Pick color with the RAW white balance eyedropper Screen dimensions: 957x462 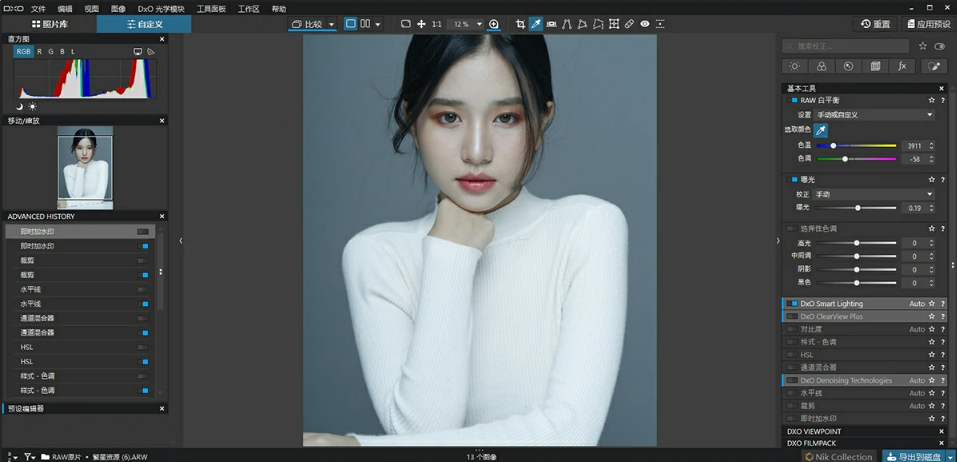(x=821, y=130)
